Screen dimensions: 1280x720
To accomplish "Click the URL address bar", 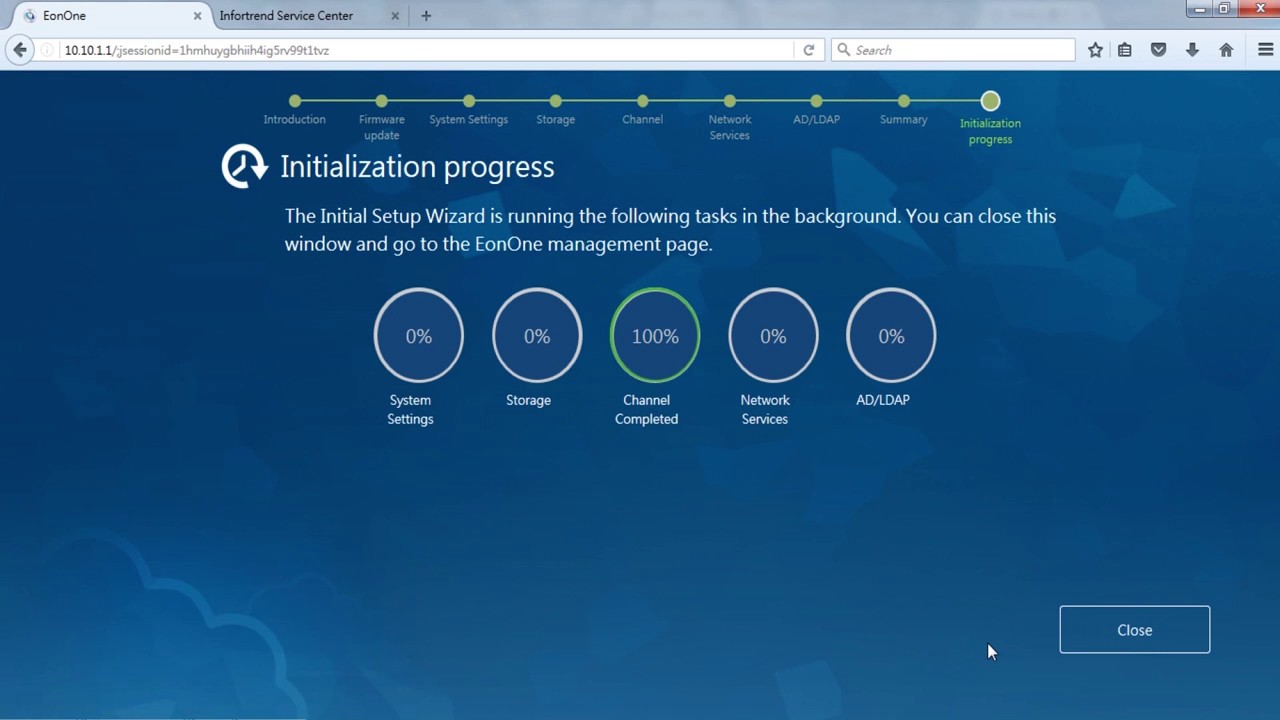I will coord(430,50).
